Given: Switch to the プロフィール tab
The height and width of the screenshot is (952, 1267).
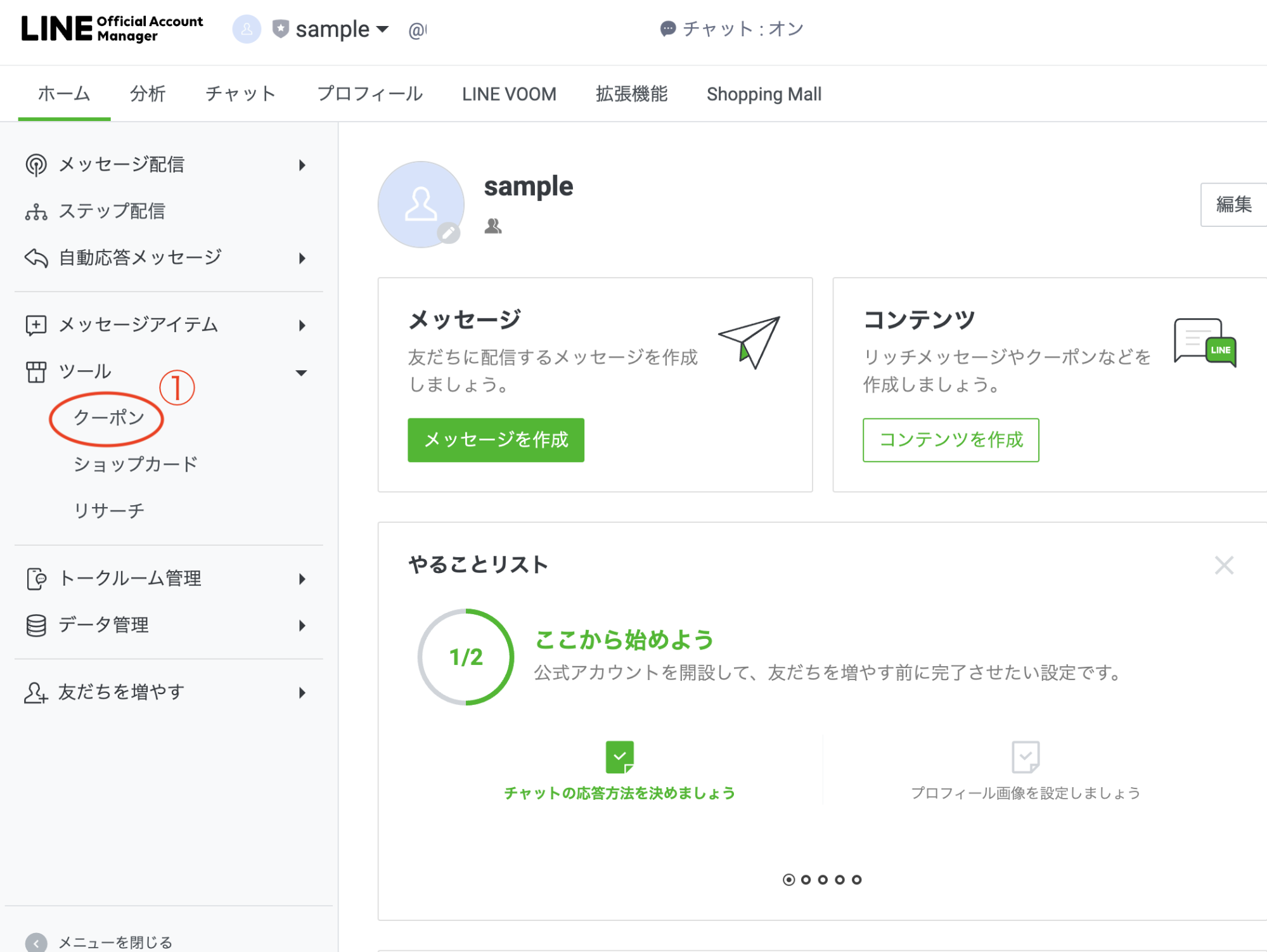Looking at the screenshot, I should [x=370, y=94].
